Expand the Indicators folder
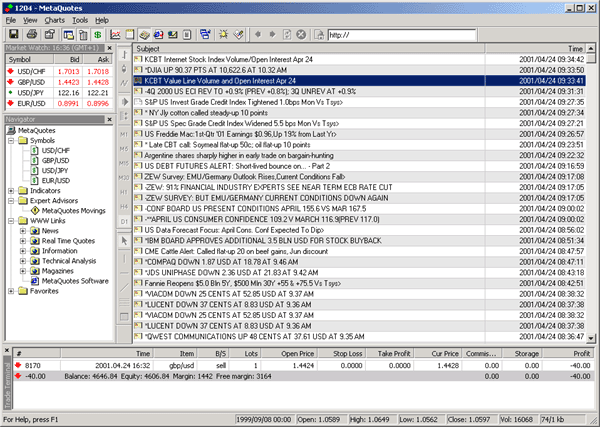Viewport: 600px width, 427px height. pos(11,191)
